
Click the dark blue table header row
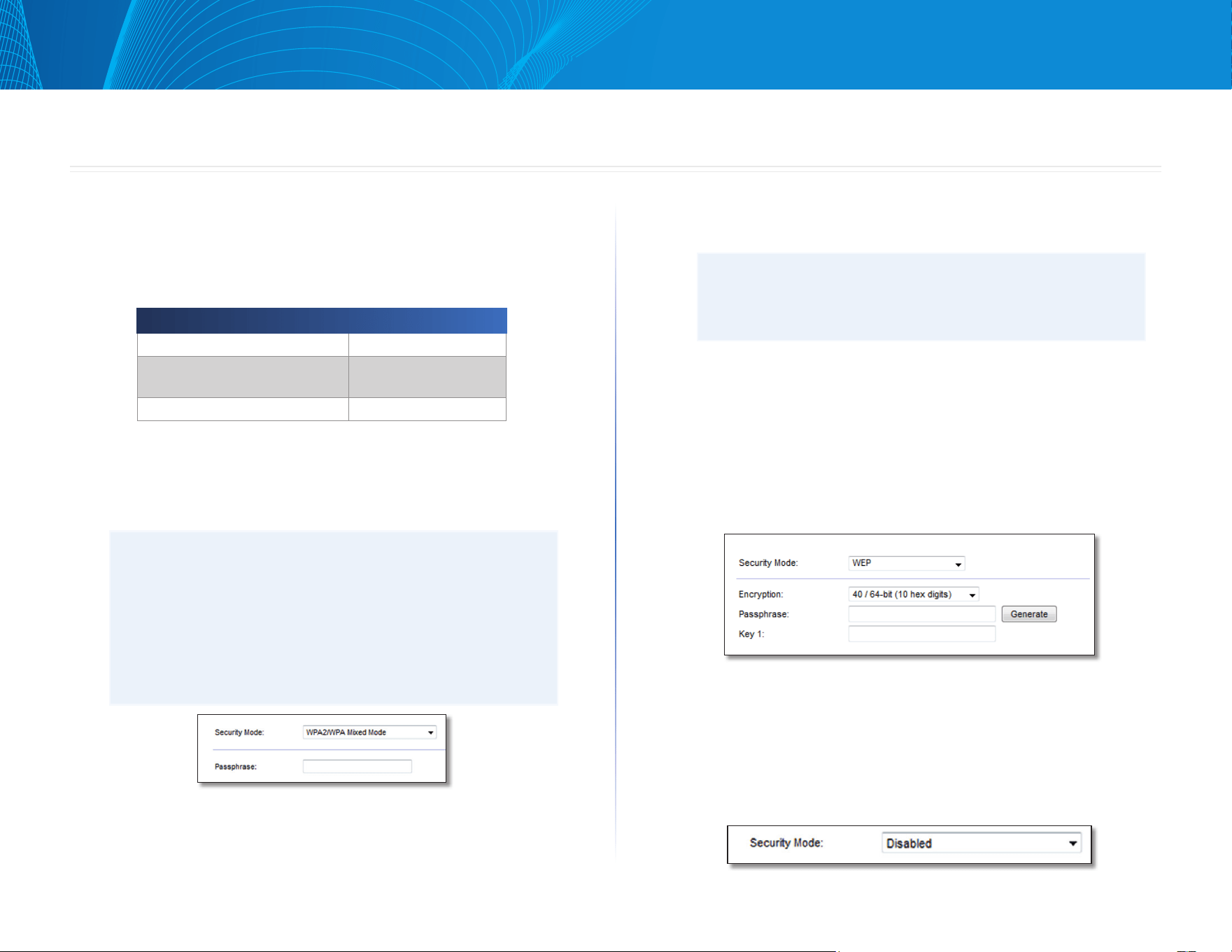(x=321, y=320)
